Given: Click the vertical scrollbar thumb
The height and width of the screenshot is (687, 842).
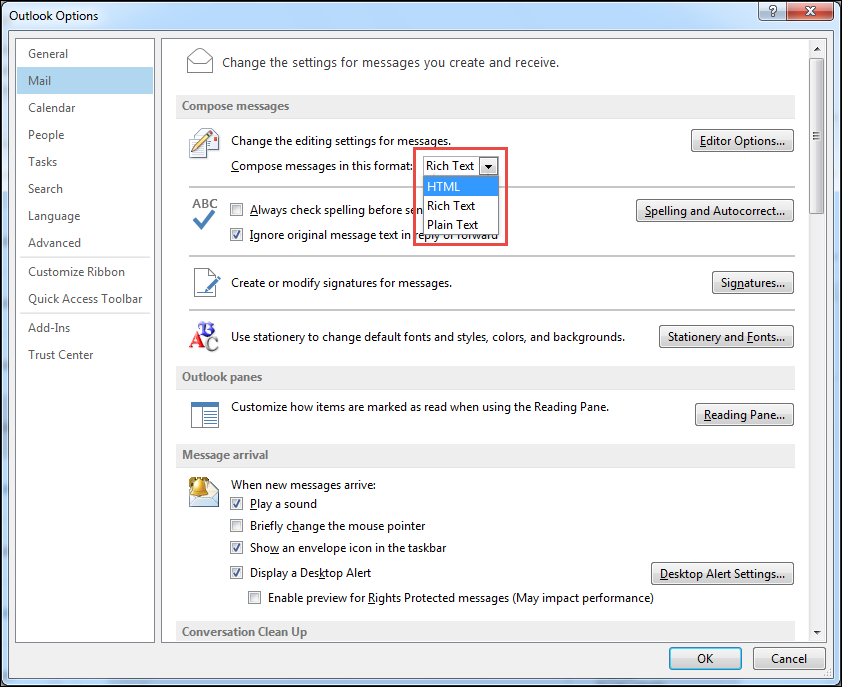Looking at the screenshot, I should click(817, 136).
